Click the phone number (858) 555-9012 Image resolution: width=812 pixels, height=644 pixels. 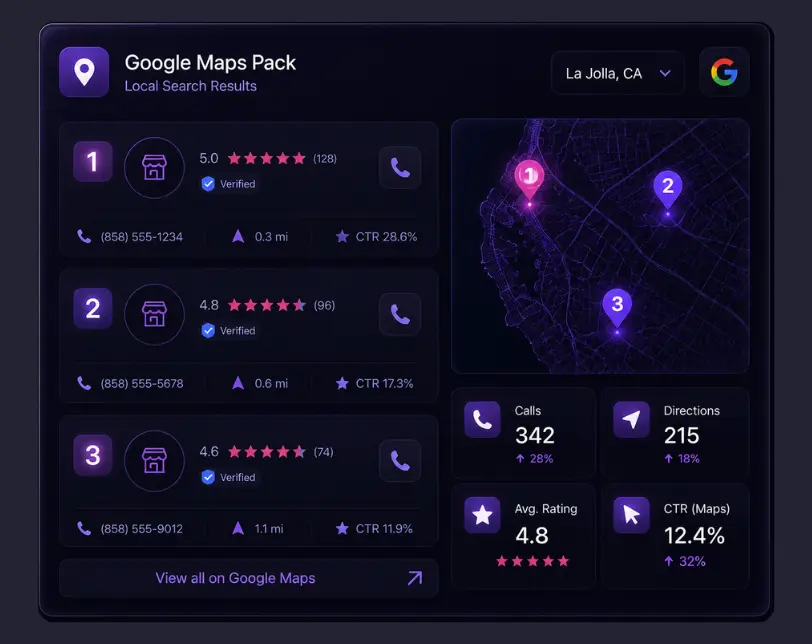pyautogui.click(x=141, y=529)
